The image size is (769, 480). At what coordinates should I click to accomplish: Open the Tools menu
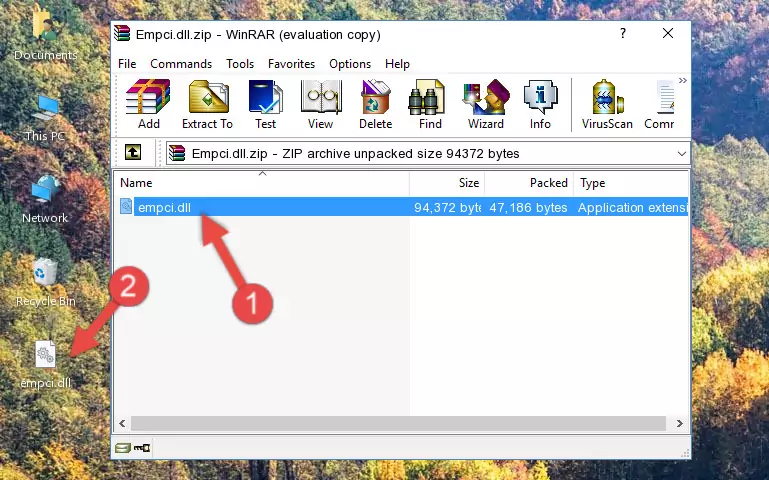click(x=240, y=64)
